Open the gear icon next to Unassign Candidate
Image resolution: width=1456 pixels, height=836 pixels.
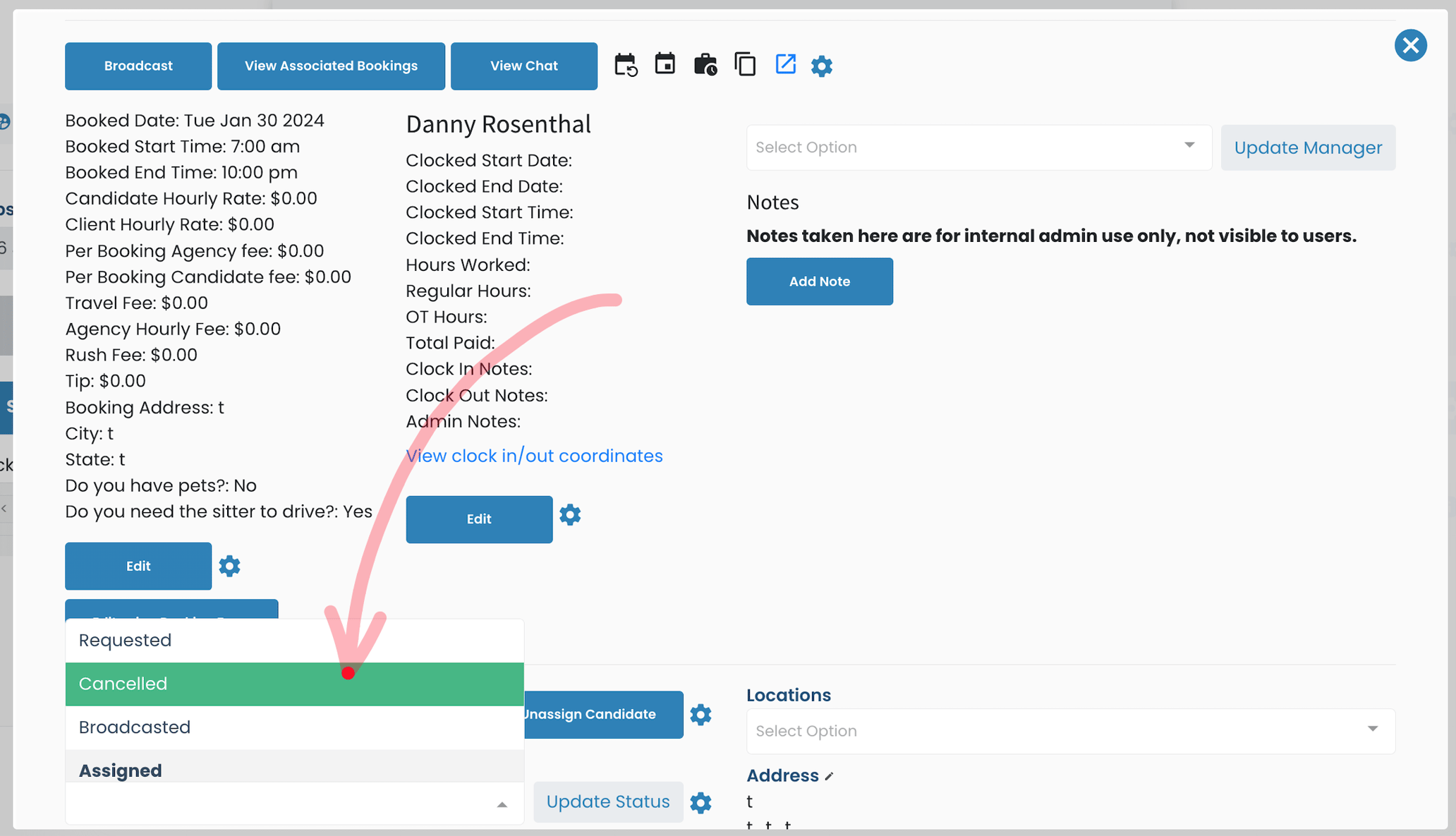pos(701,715)
